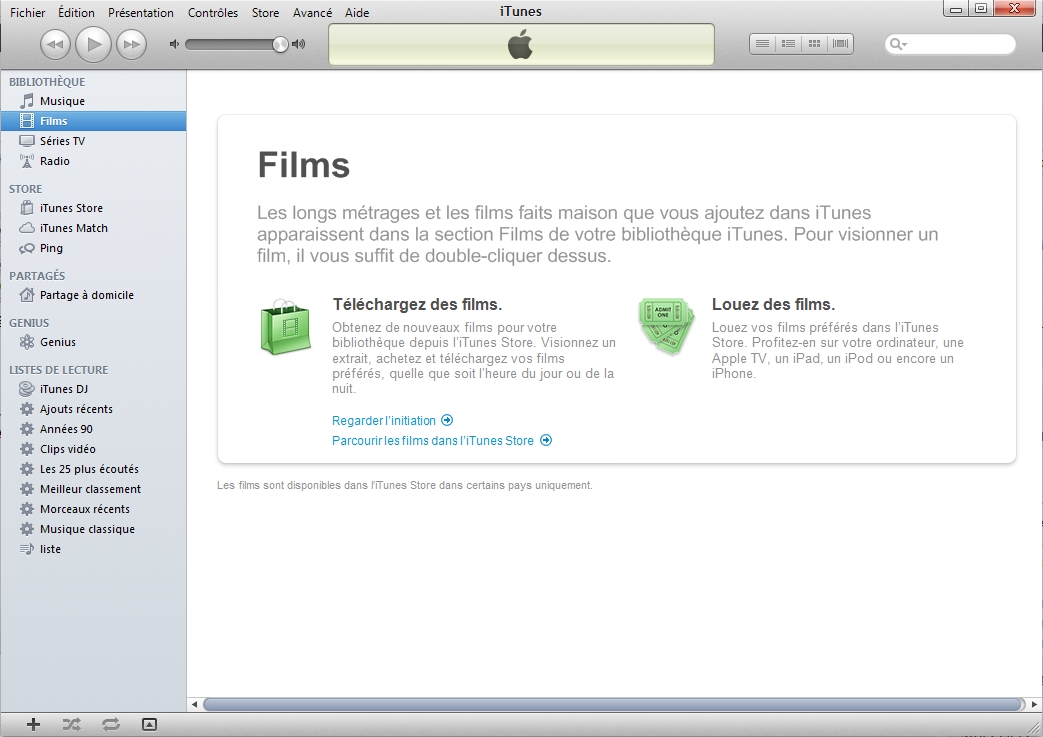Open the Genius atom icon
This screenshot has height=737, width=1043.
point(27,342)
